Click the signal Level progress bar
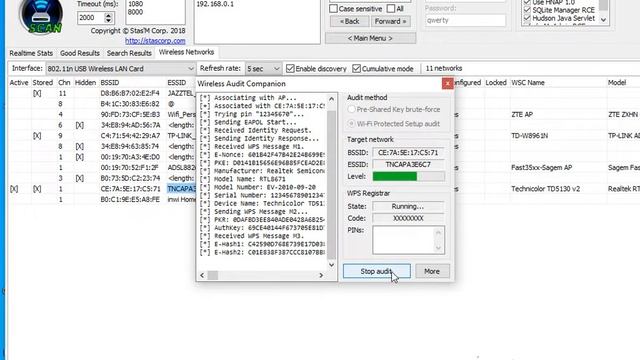The image size is (640, 360). point(408,176)
